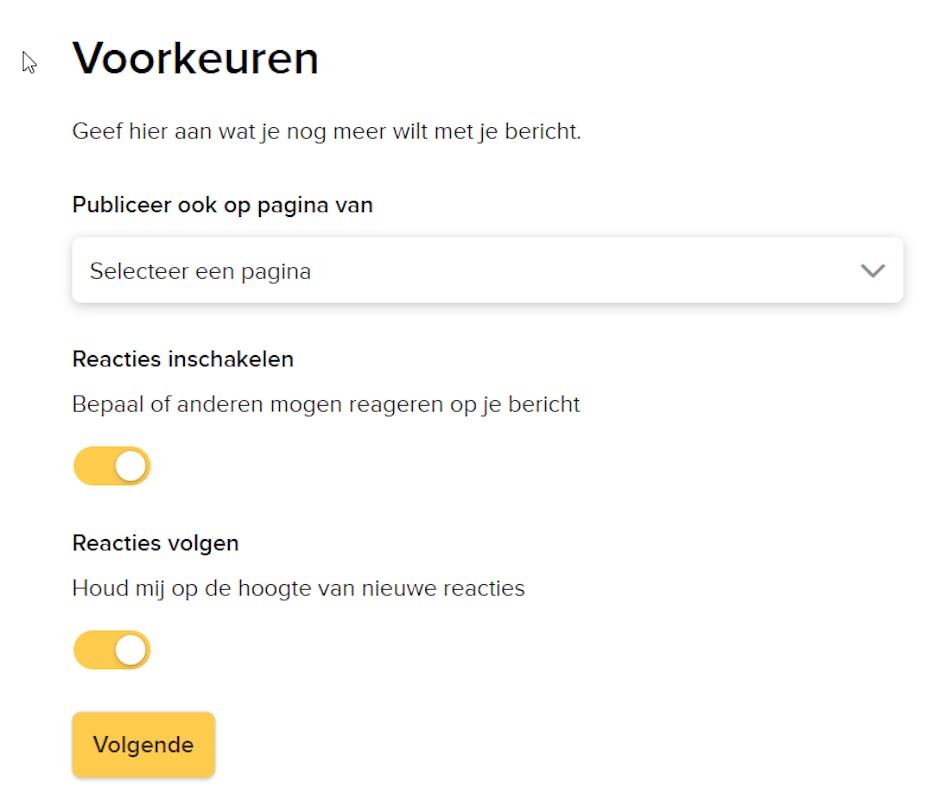Toggle Reacties volgen switch off
This screenshot has height=800, width=926.
(112, 650)
